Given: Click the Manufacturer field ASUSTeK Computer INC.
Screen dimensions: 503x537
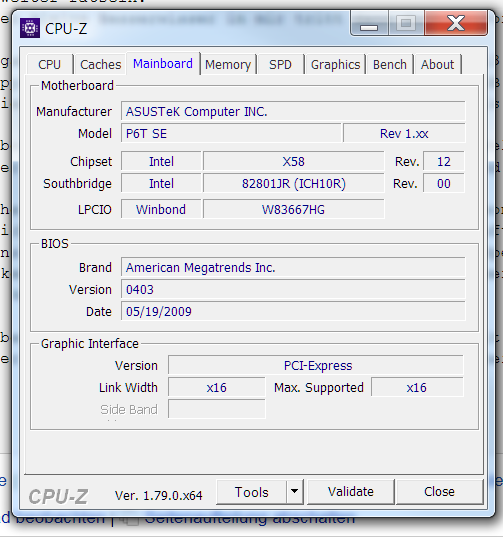Looking at the screenshot, I should 293,111.
